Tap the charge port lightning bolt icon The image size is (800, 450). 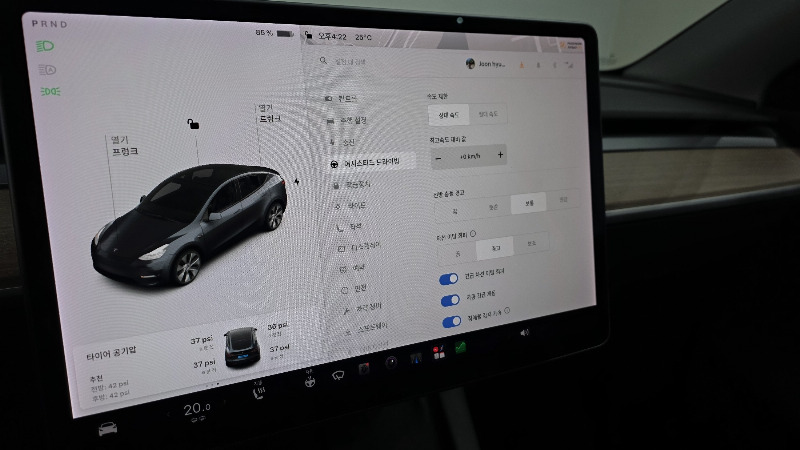coord(296,182)
